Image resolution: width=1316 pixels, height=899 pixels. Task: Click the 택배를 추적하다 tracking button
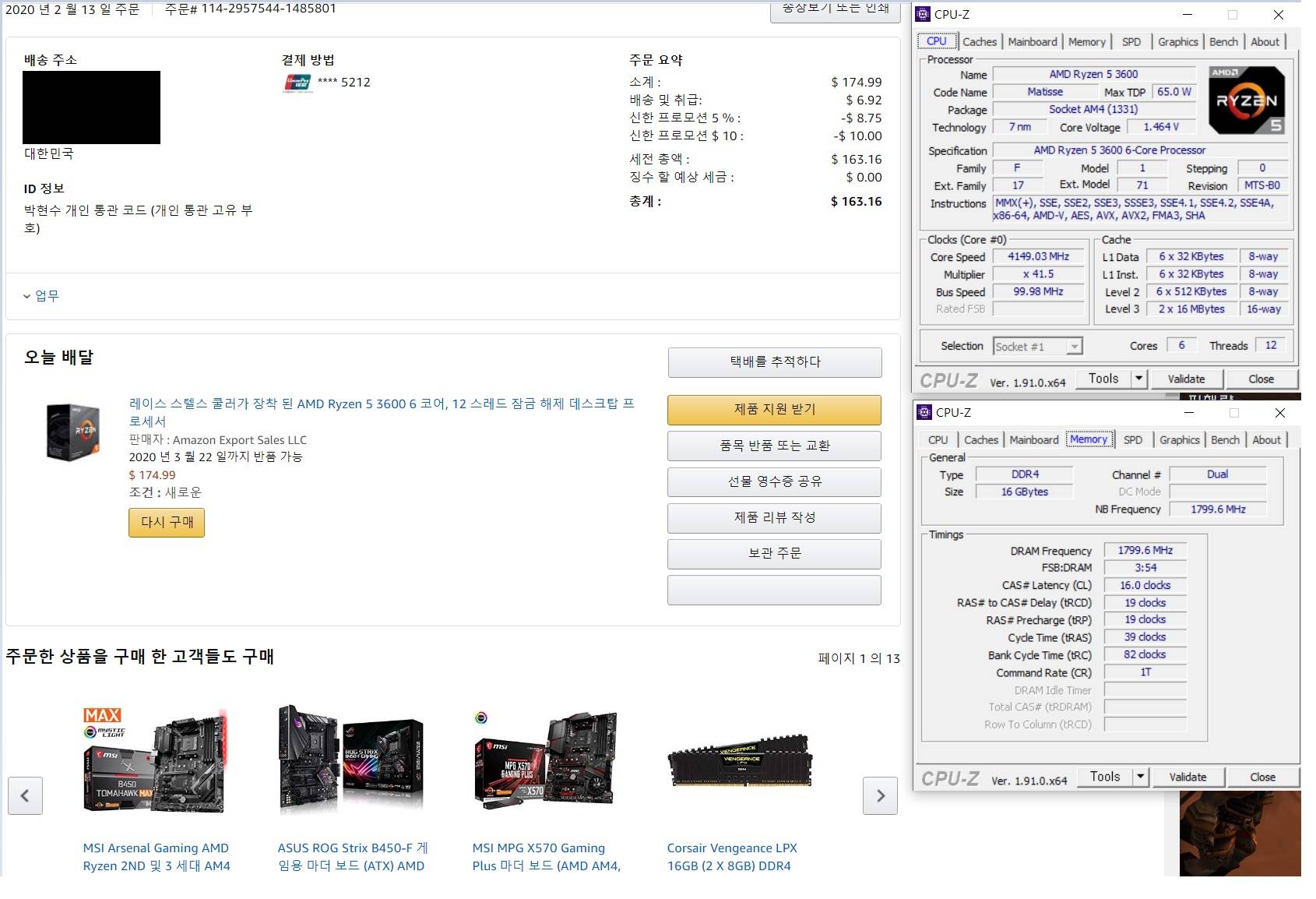pyautogui.click(x=774, y=362)
